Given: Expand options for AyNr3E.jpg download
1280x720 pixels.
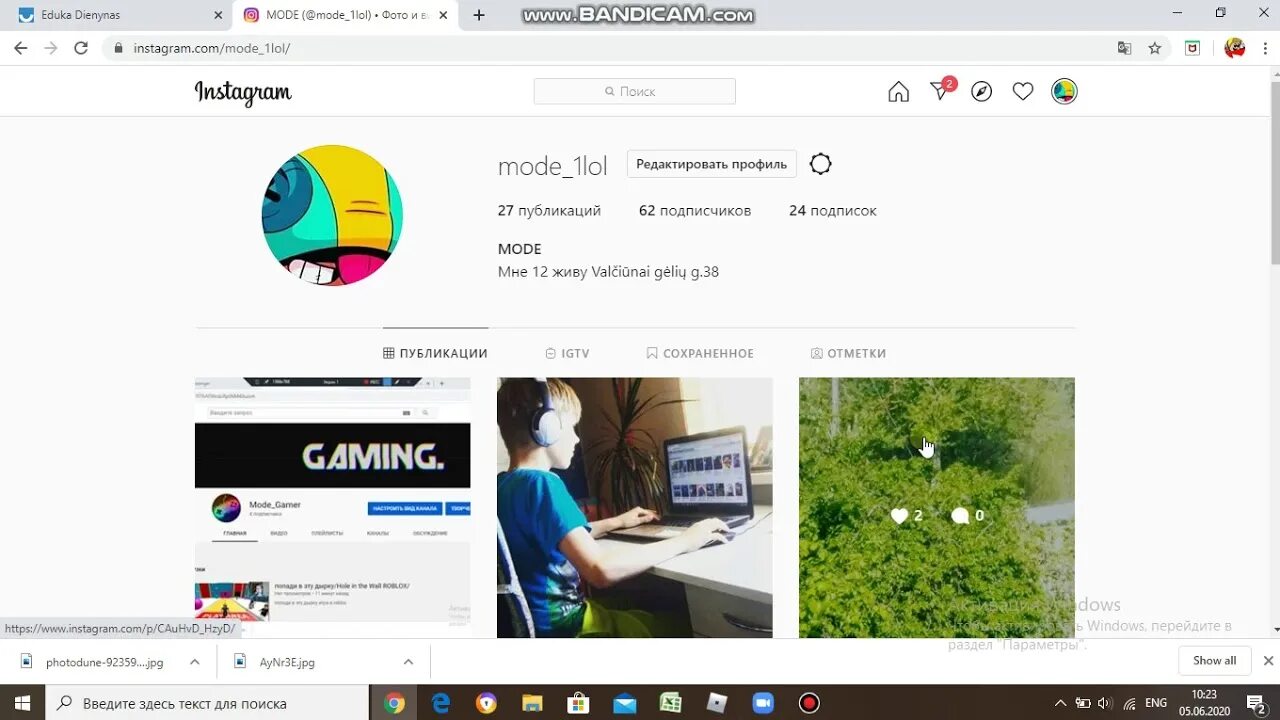Looking at the screenshot, I should pyautogui.click(x=408, y=661).
